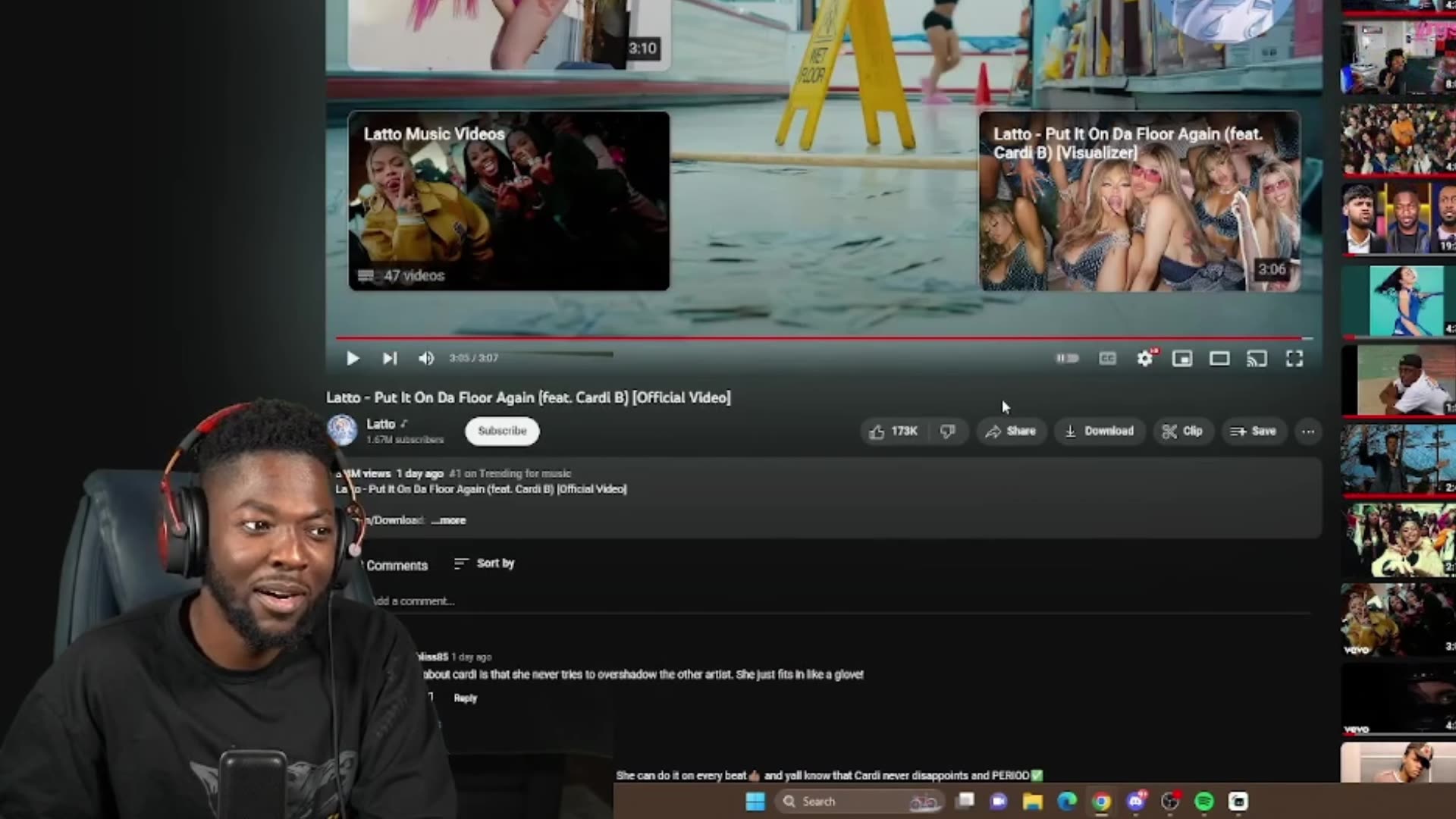
Task: Skip to the next video
Action: click(389, 358)
